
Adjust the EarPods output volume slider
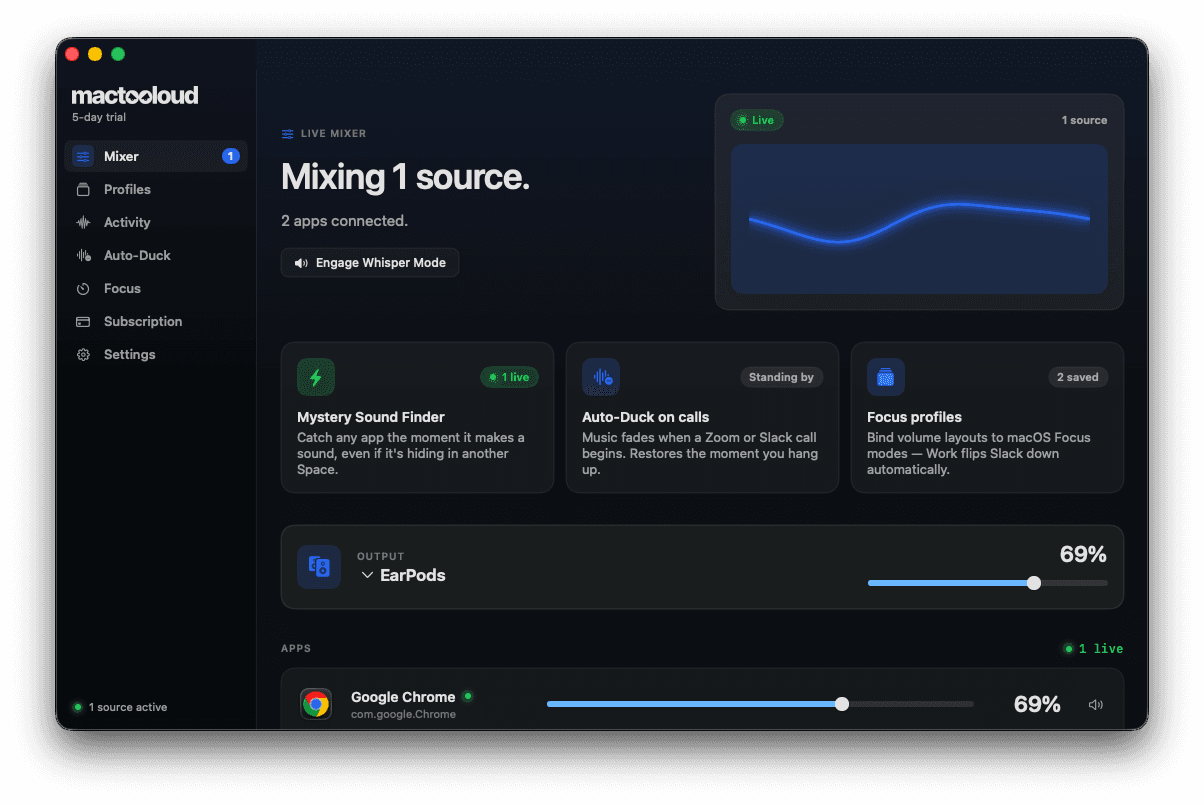(988, 583)
